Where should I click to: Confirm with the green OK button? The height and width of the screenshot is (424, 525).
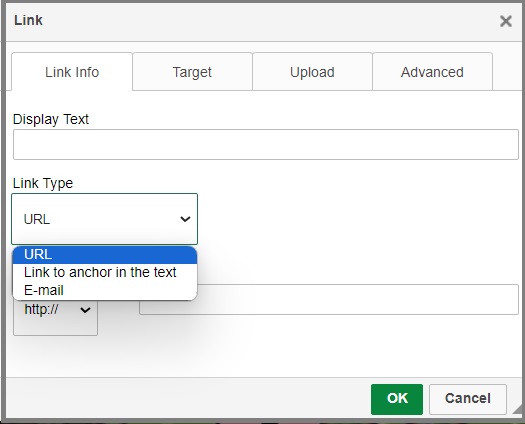coord(397,399)
